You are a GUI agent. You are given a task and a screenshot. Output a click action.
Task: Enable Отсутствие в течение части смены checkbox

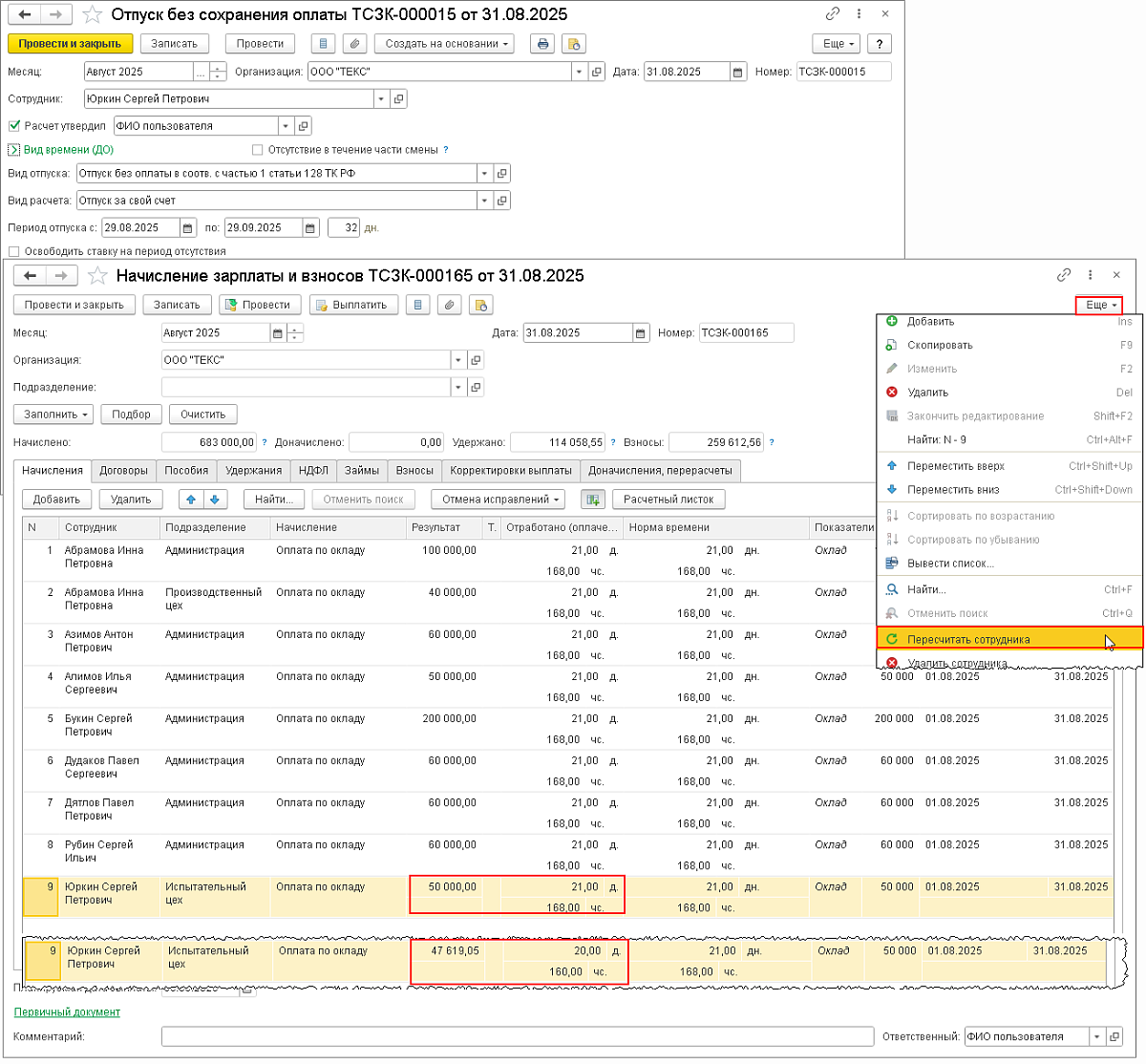[257, 150]
